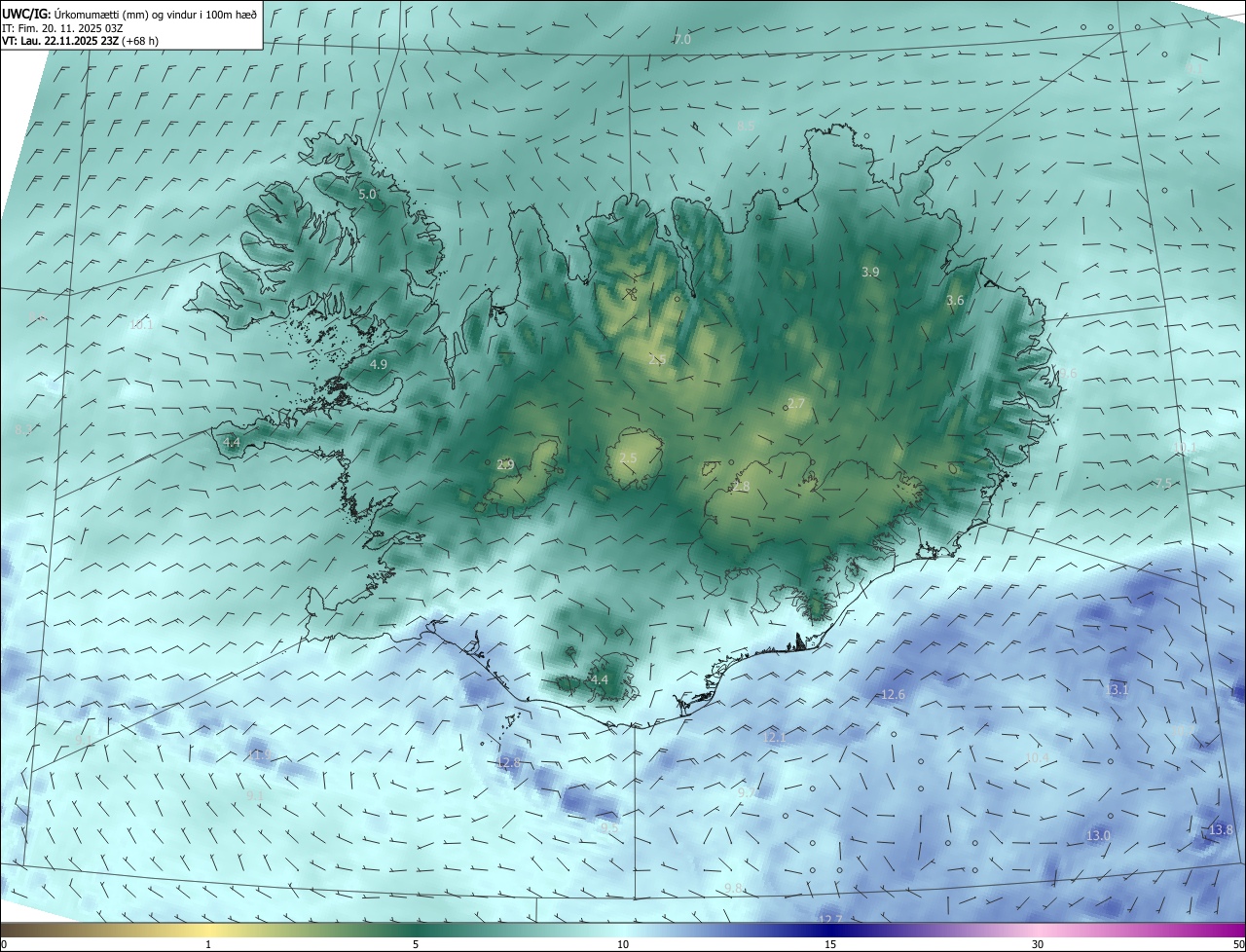Select the 13.8 value label
This screenshot has width=1246, height=952.
pyautogui.click(x=1221, y=829)
